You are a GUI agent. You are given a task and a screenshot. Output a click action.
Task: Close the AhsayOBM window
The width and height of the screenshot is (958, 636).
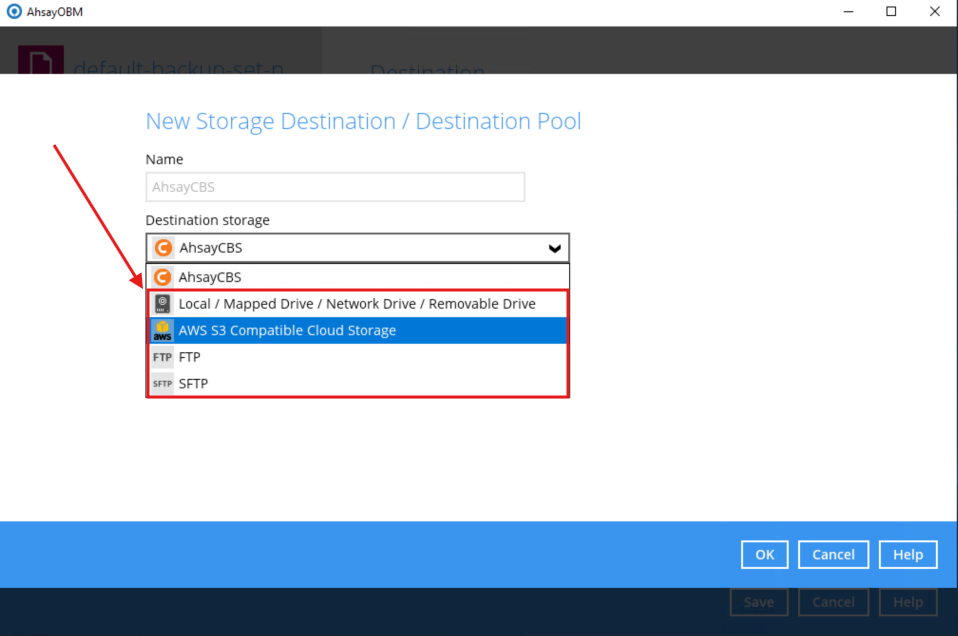pyautogui.click(x=935, y=12)
